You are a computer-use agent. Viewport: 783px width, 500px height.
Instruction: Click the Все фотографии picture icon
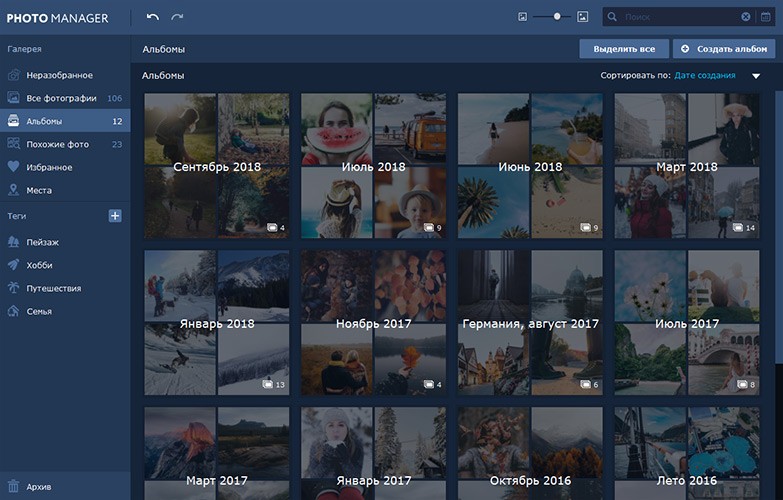[13, 97]
